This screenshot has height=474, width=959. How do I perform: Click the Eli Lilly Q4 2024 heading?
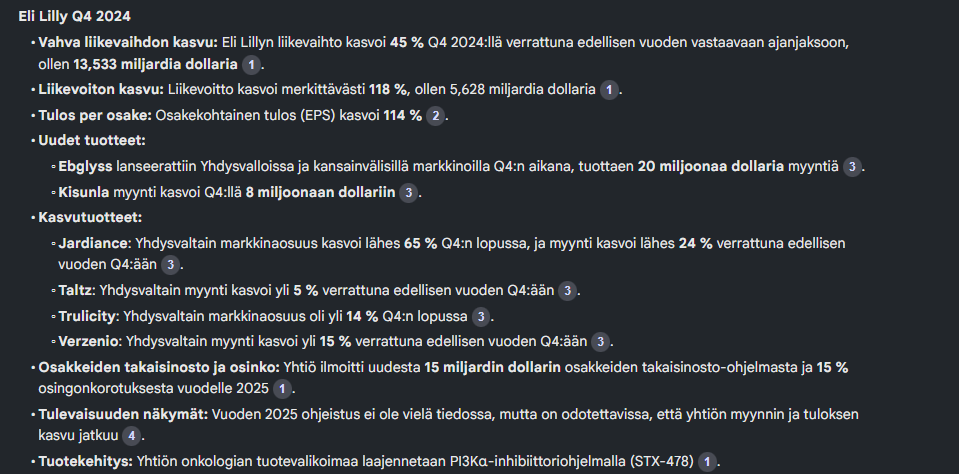pyautogui.click(x=75, y=17)
